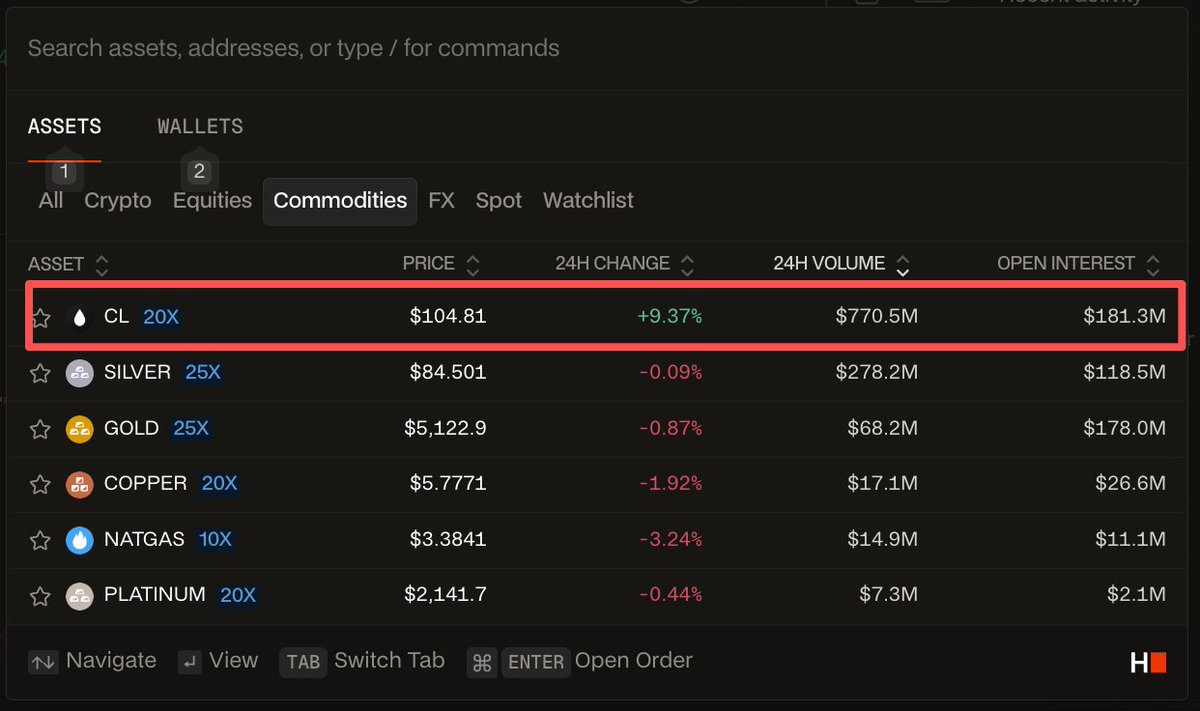The height and width of the screenshot is (711, 1200).
Task: Click the search assets input field
Action: (500, 48)
